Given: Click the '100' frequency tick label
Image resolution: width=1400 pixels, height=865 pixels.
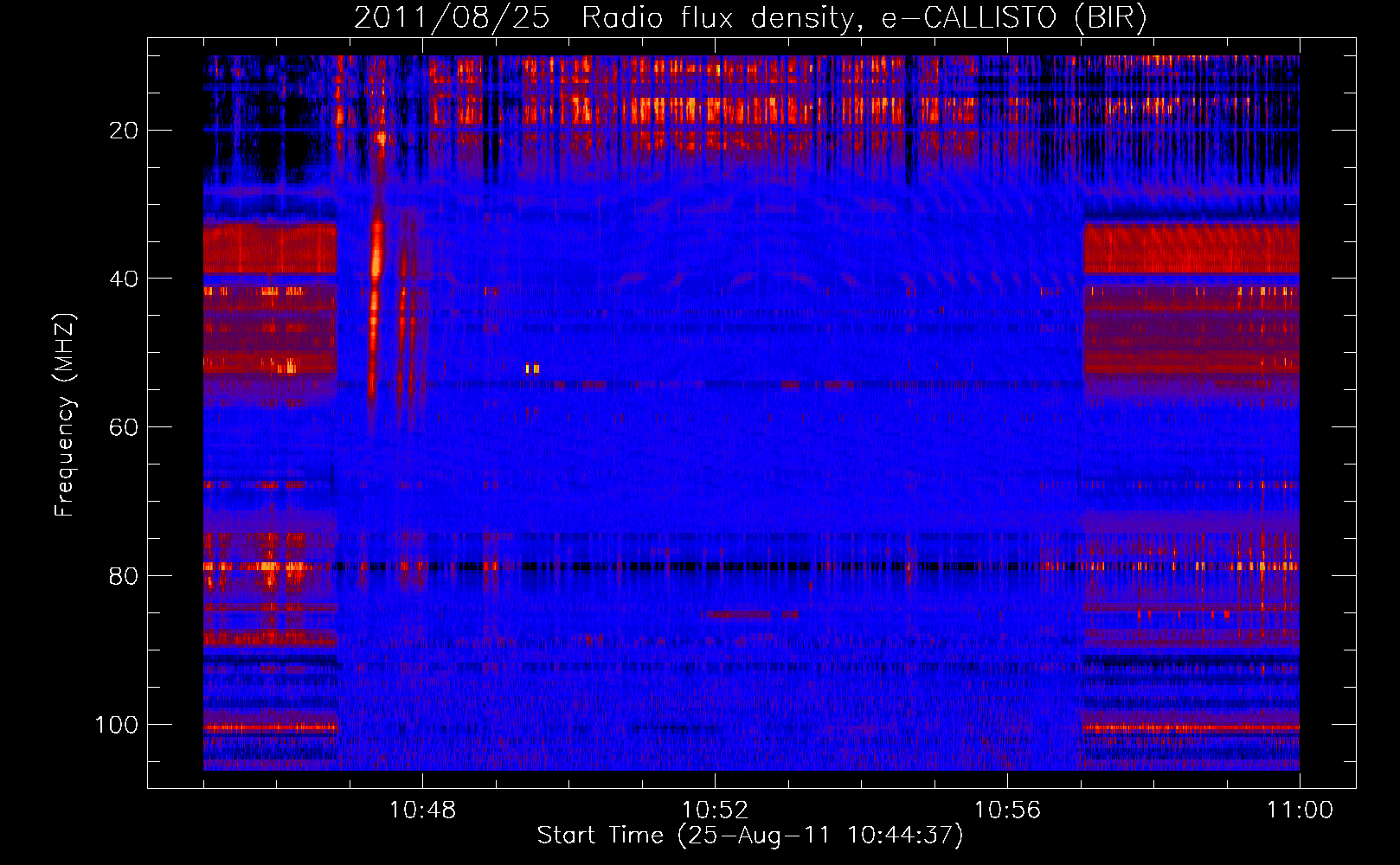Looking at the screenshot, I should tap(117, 725).
